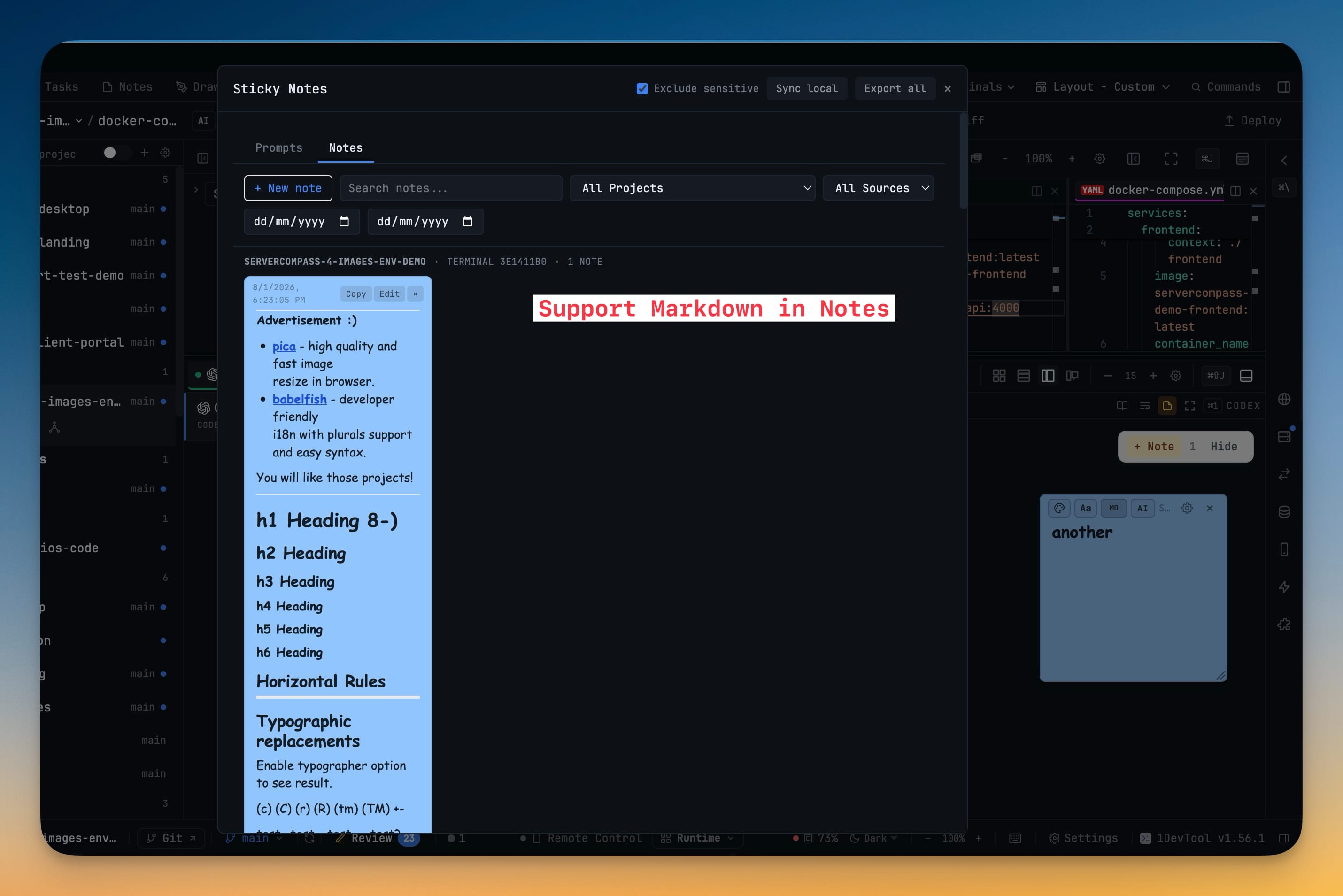
Task: Open the All Sources dropdown
Action: (878, 188)
